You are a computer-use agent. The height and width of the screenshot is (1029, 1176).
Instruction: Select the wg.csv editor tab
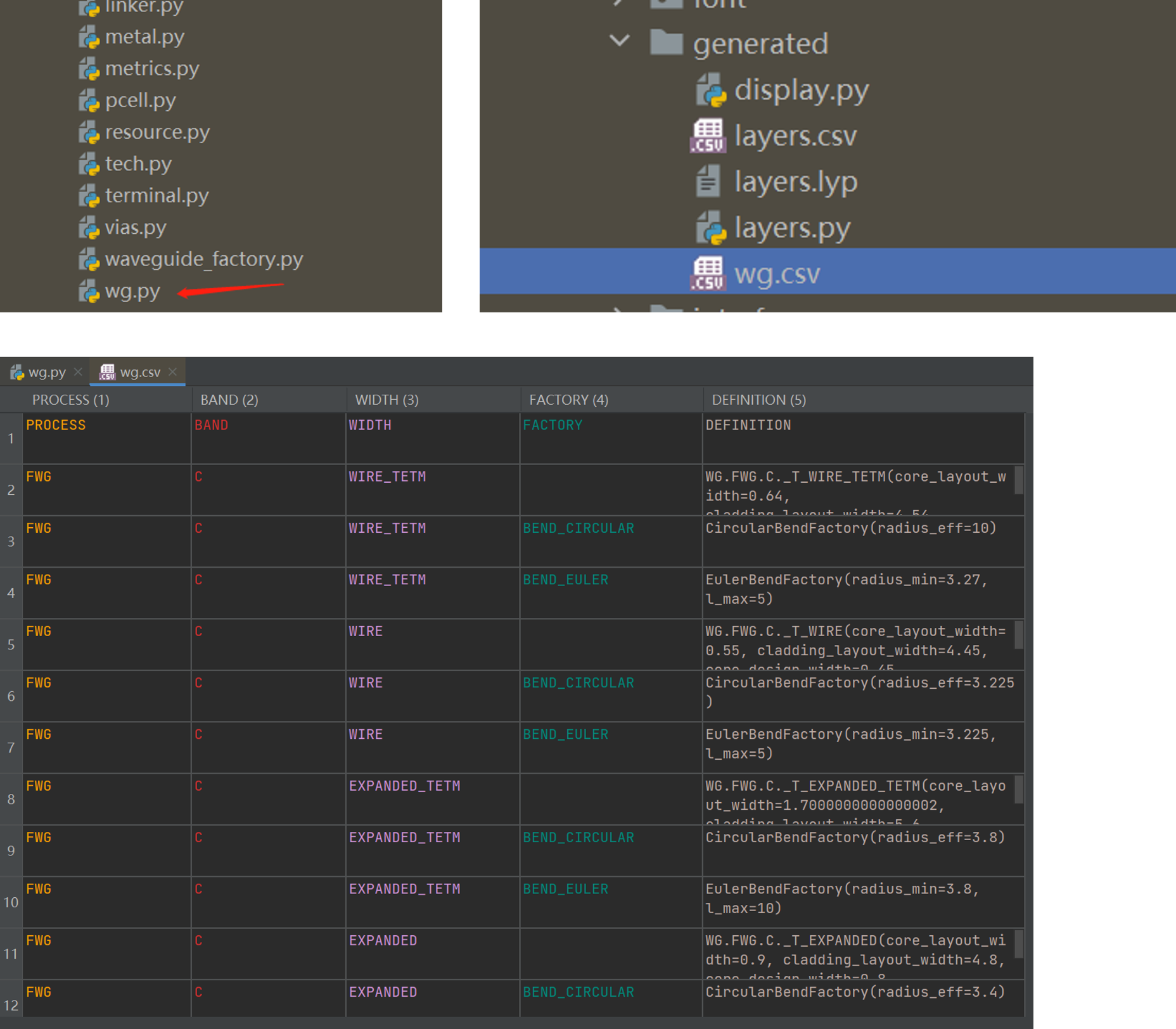tap(132, 373)
